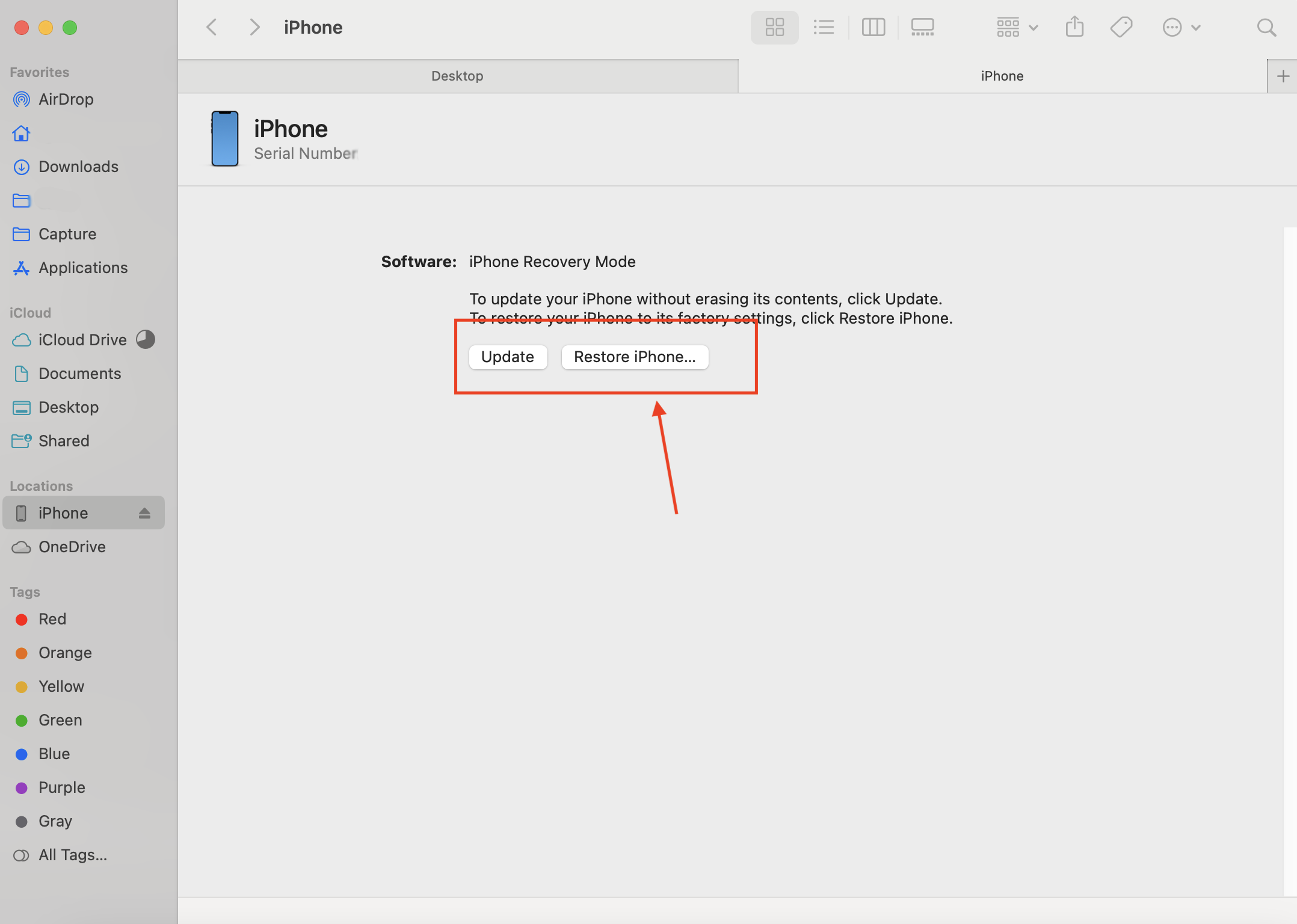Open Documents in the sidebar

(84, 374)
